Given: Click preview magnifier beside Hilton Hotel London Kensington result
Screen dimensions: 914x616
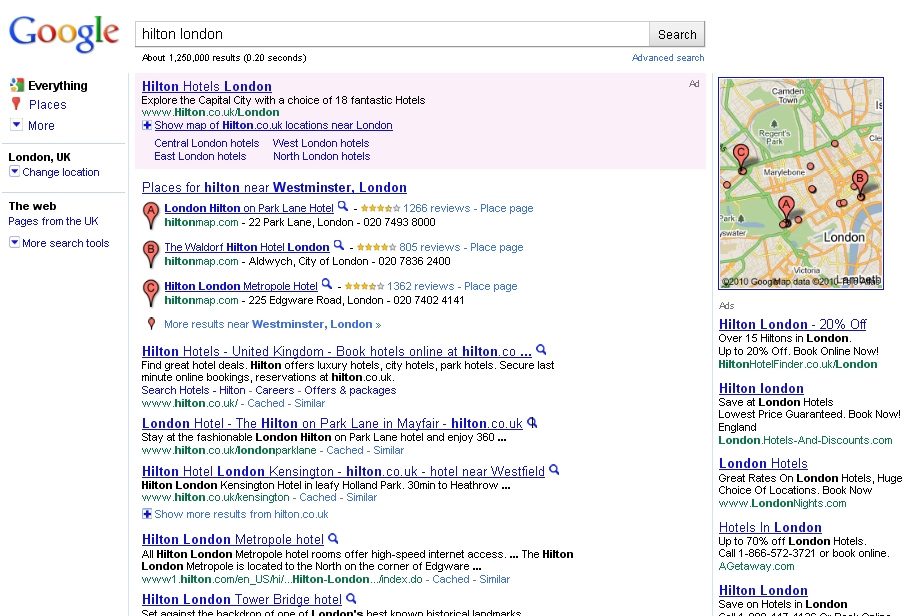Looking at the screenshot, I should click(554, 470).
